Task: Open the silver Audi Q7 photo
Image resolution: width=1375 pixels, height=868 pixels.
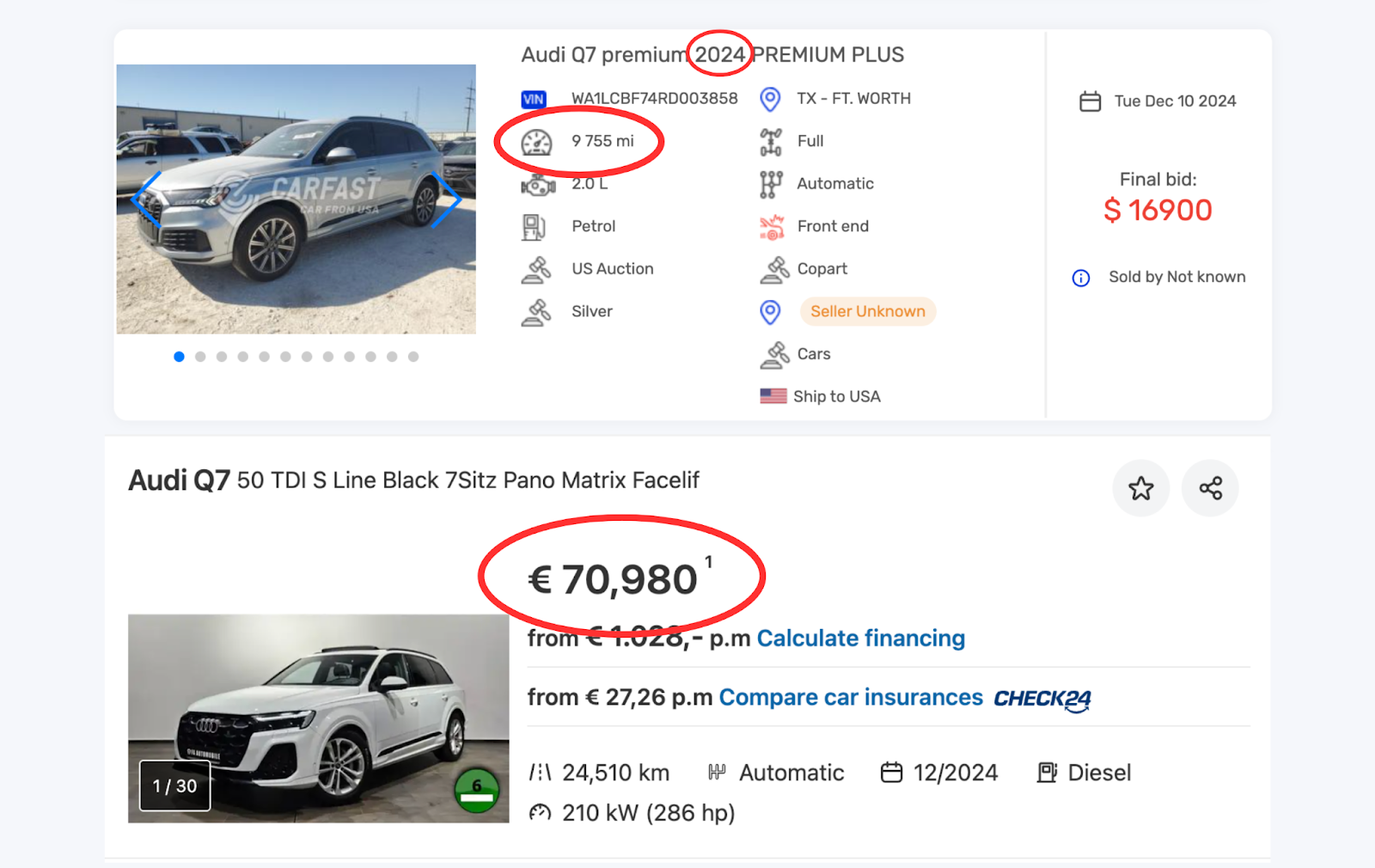Action: coord(296,199)
